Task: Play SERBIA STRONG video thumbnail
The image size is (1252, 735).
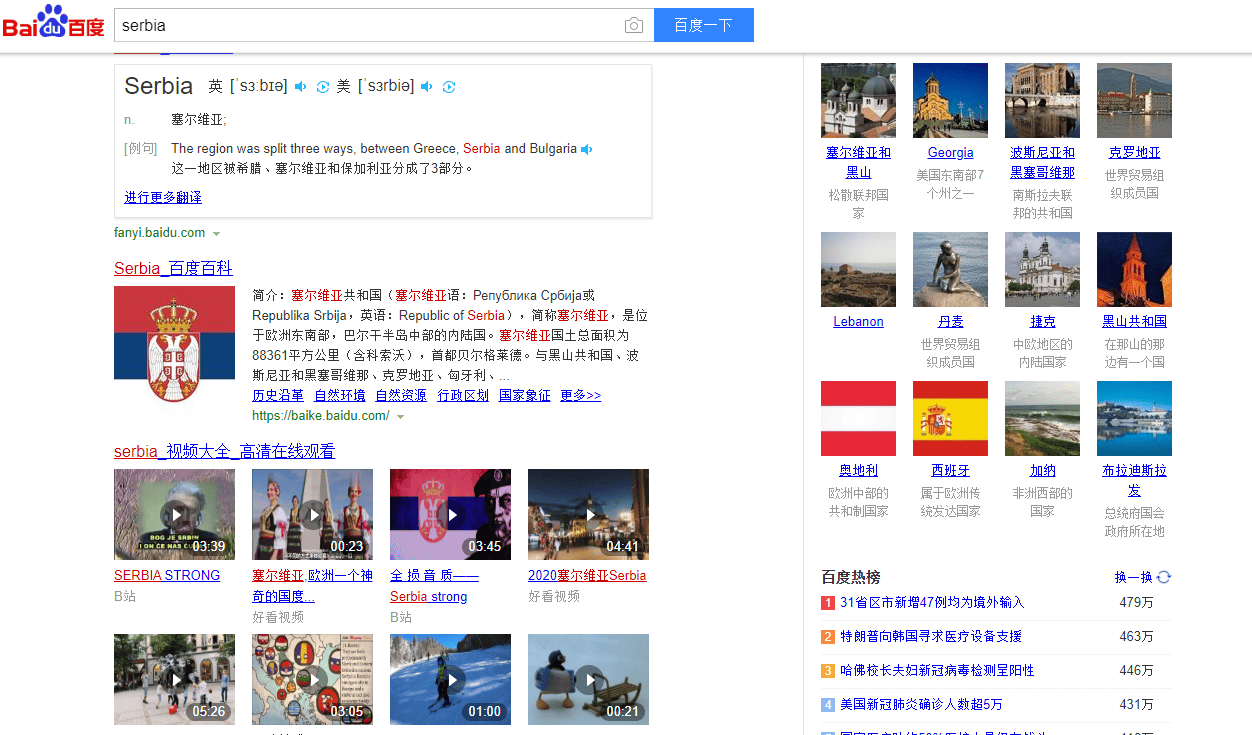Action: (174, 514)
